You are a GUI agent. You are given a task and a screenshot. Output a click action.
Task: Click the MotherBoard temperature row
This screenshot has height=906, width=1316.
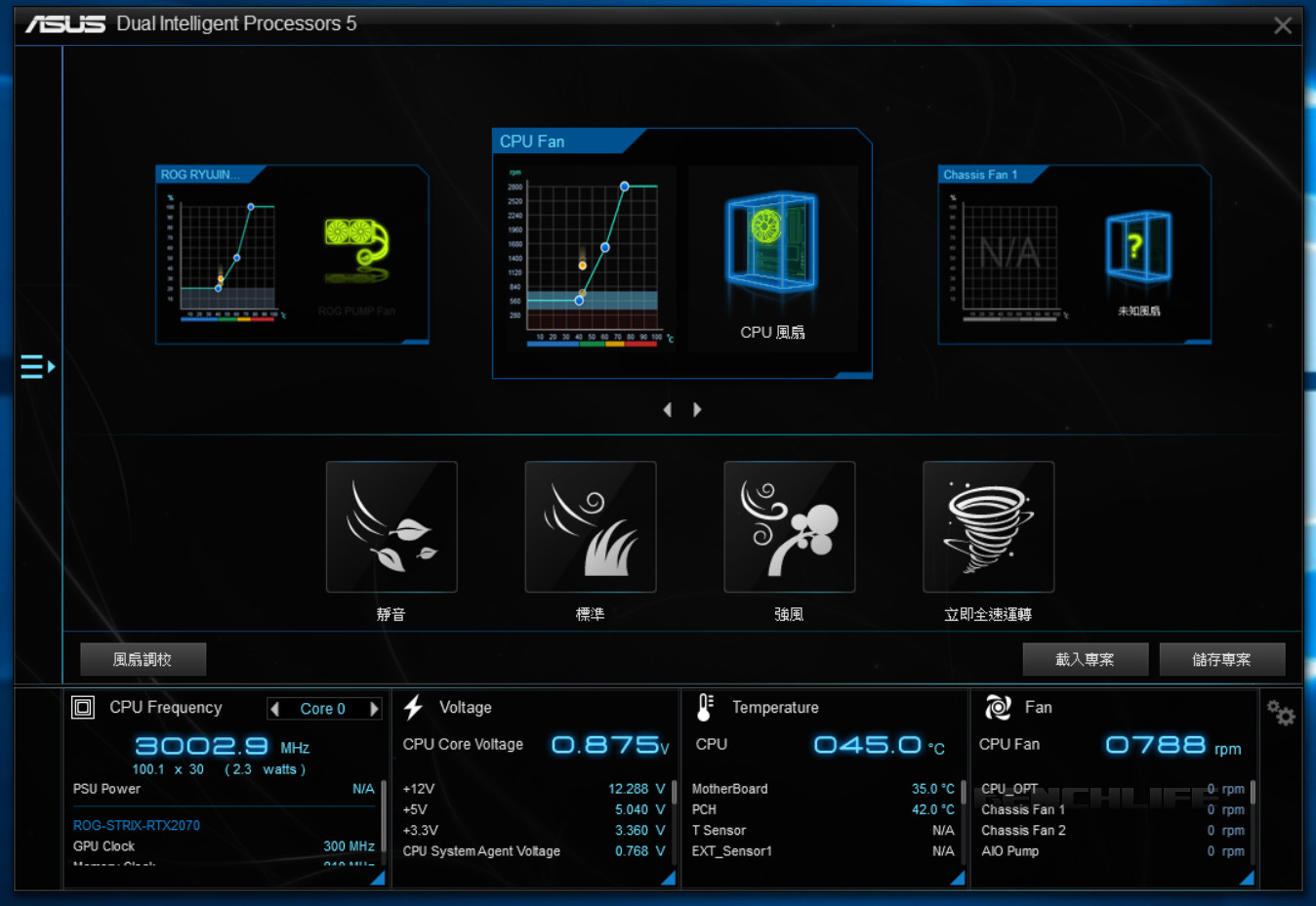pyautogui.click(x=823, y=789)
